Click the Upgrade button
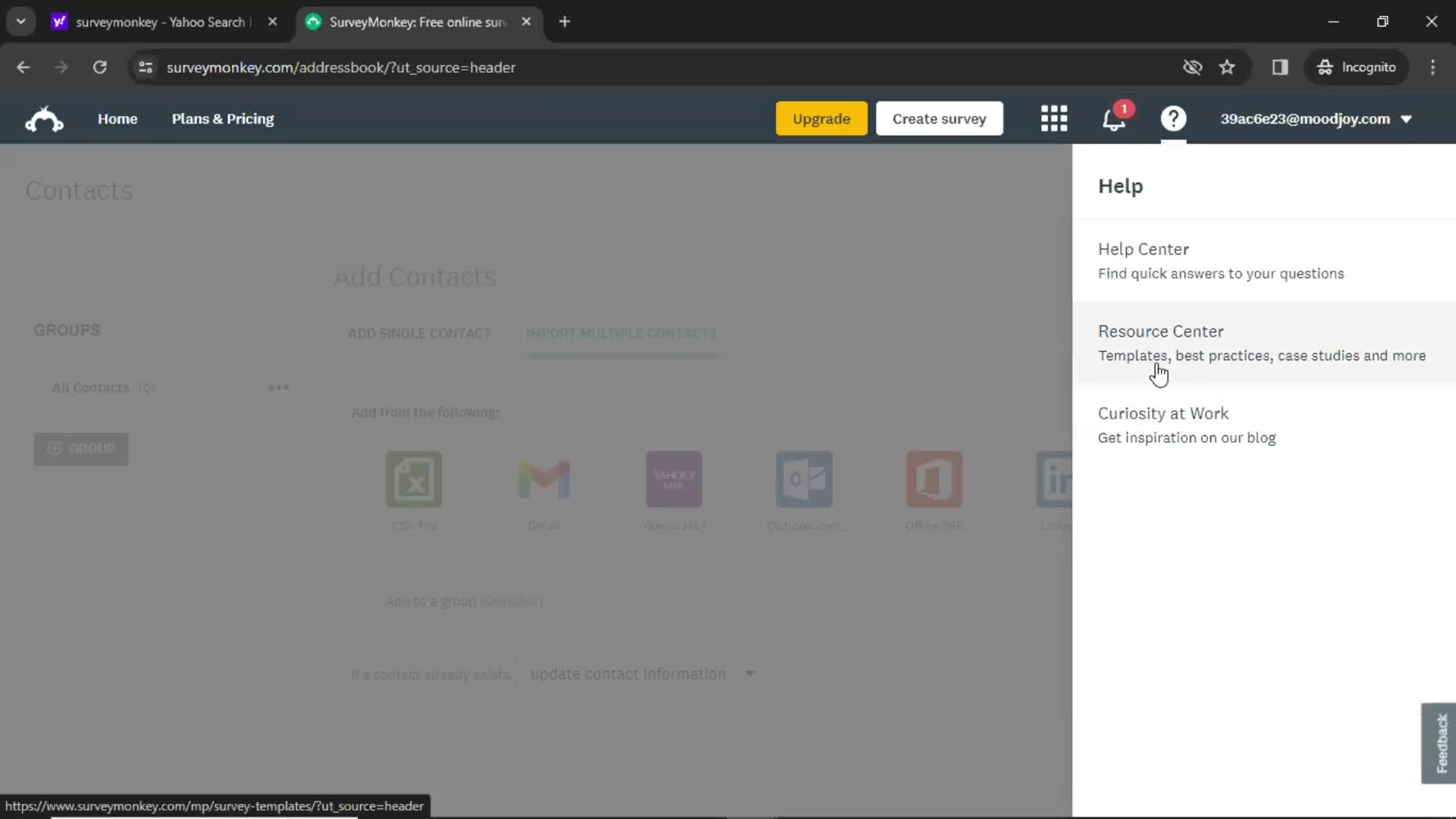The height and width of the screenshot is (819, 1456). coord(821,119)
